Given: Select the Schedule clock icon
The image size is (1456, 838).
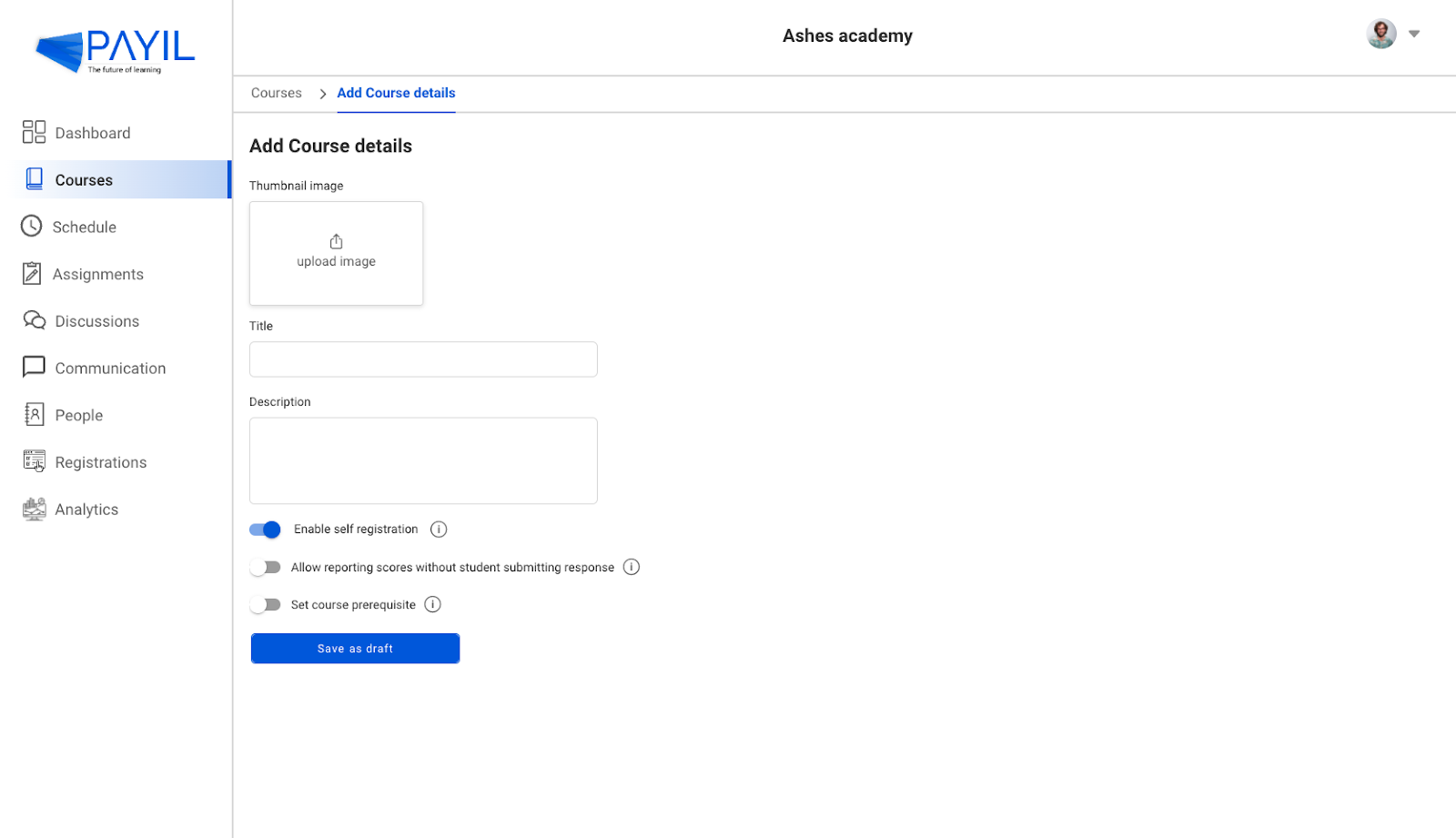Looking at the screenshot, I should [32, 226].
